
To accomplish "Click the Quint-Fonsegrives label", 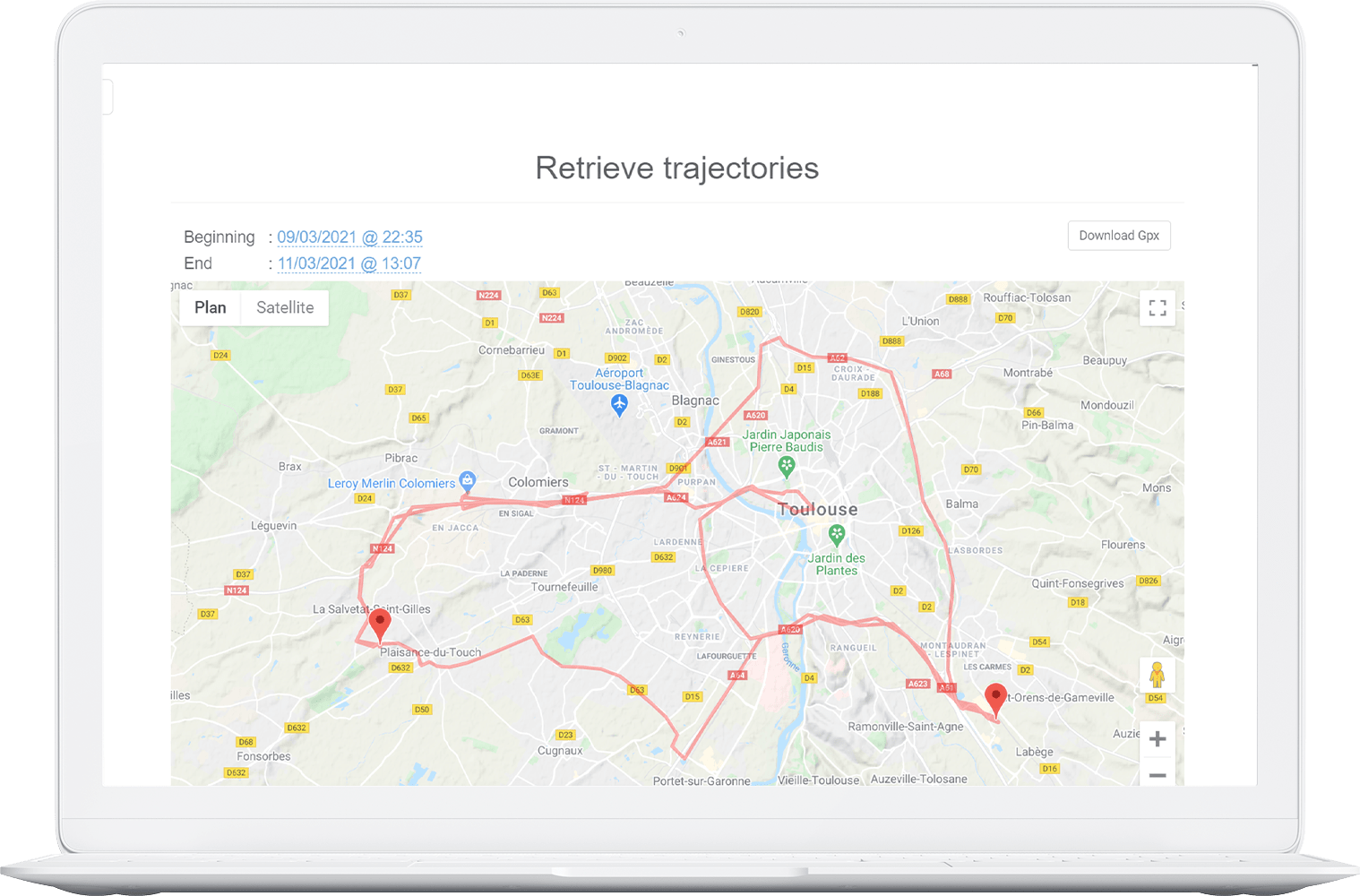I will click(1077, 583).
